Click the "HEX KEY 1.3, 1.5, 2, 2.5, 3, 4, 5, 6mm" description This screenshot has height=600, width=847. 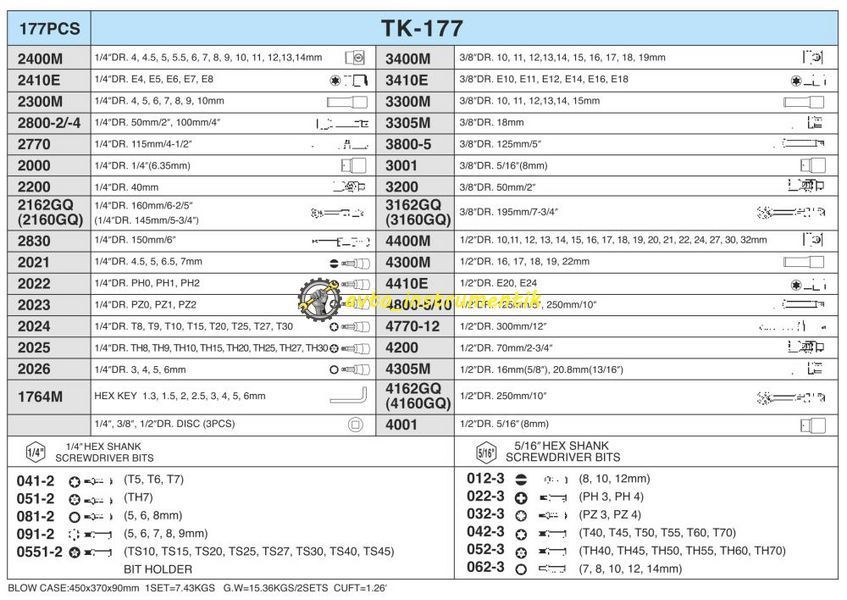180,396
